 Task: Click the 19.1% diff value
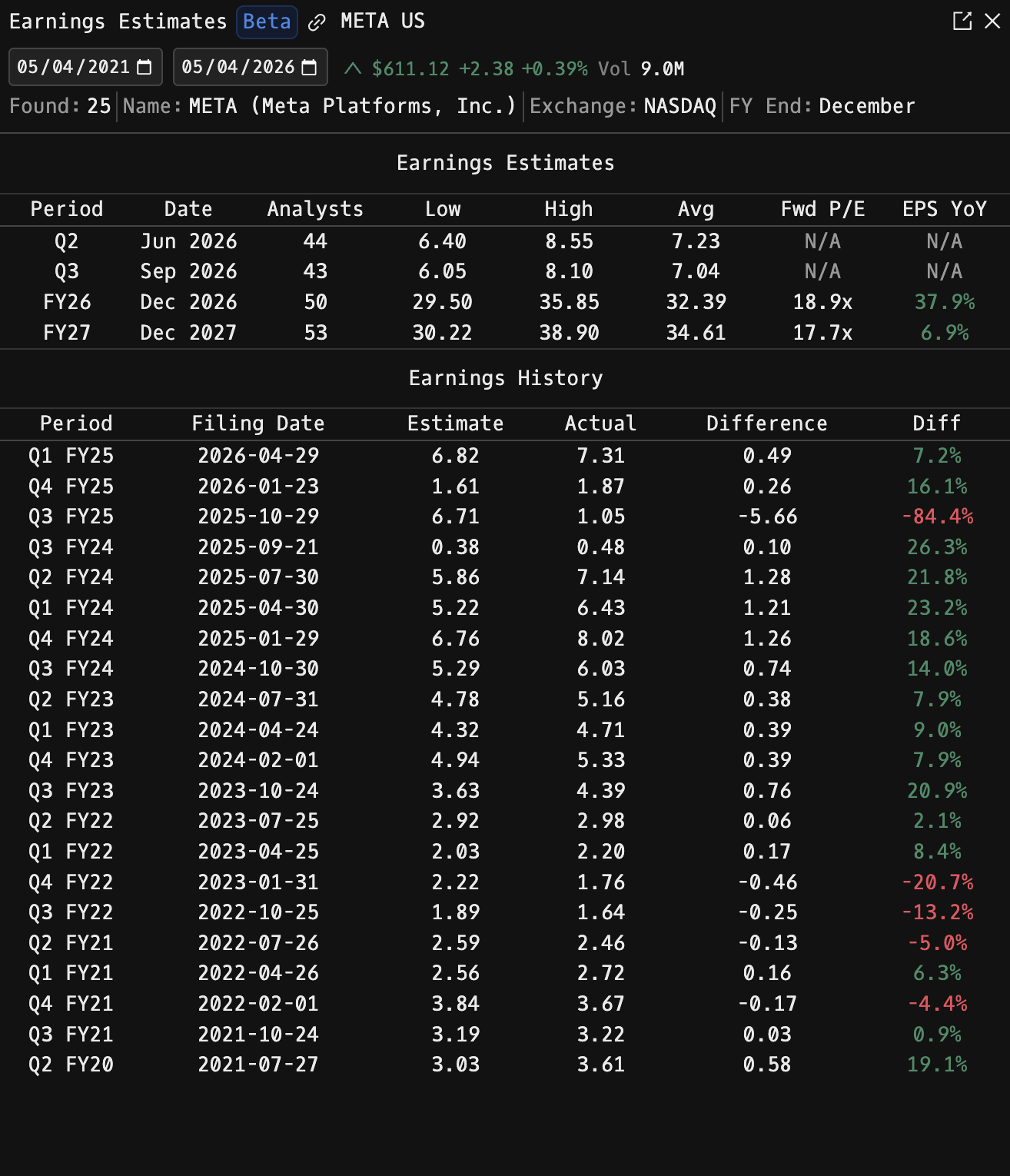click(x=937, y=1065)
